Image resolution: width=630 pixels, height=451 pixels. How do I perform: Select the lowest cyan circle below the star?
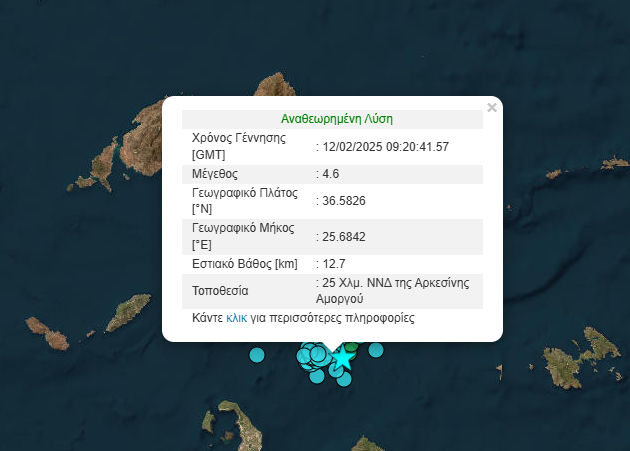344,379
